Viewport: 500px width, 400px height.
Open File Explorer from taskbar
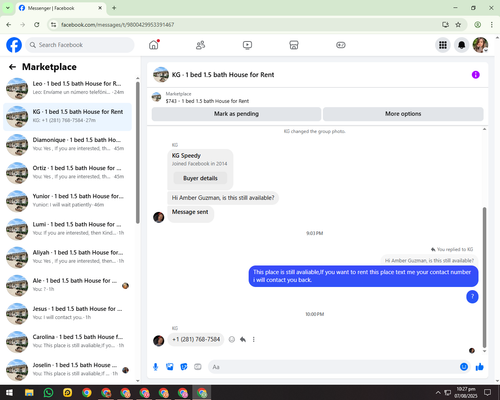point(29,393)
